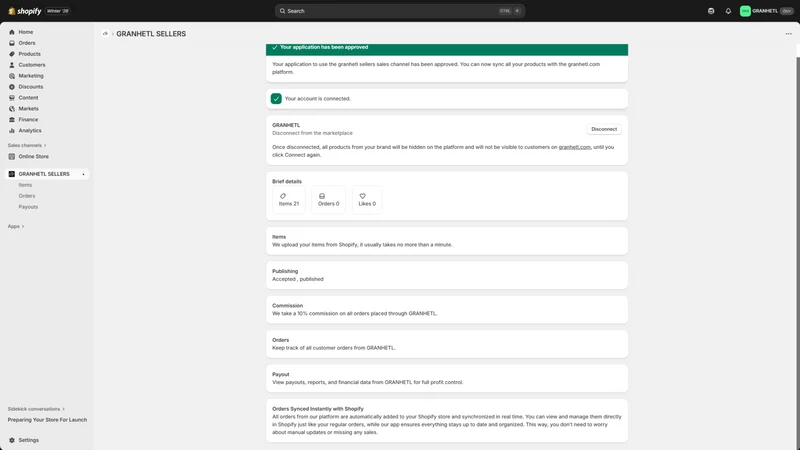800x450 pixels.
Task: Click the pin dot beside GRANHETL SELLERS
Action: pyautogui.click(x=83, y=174)
